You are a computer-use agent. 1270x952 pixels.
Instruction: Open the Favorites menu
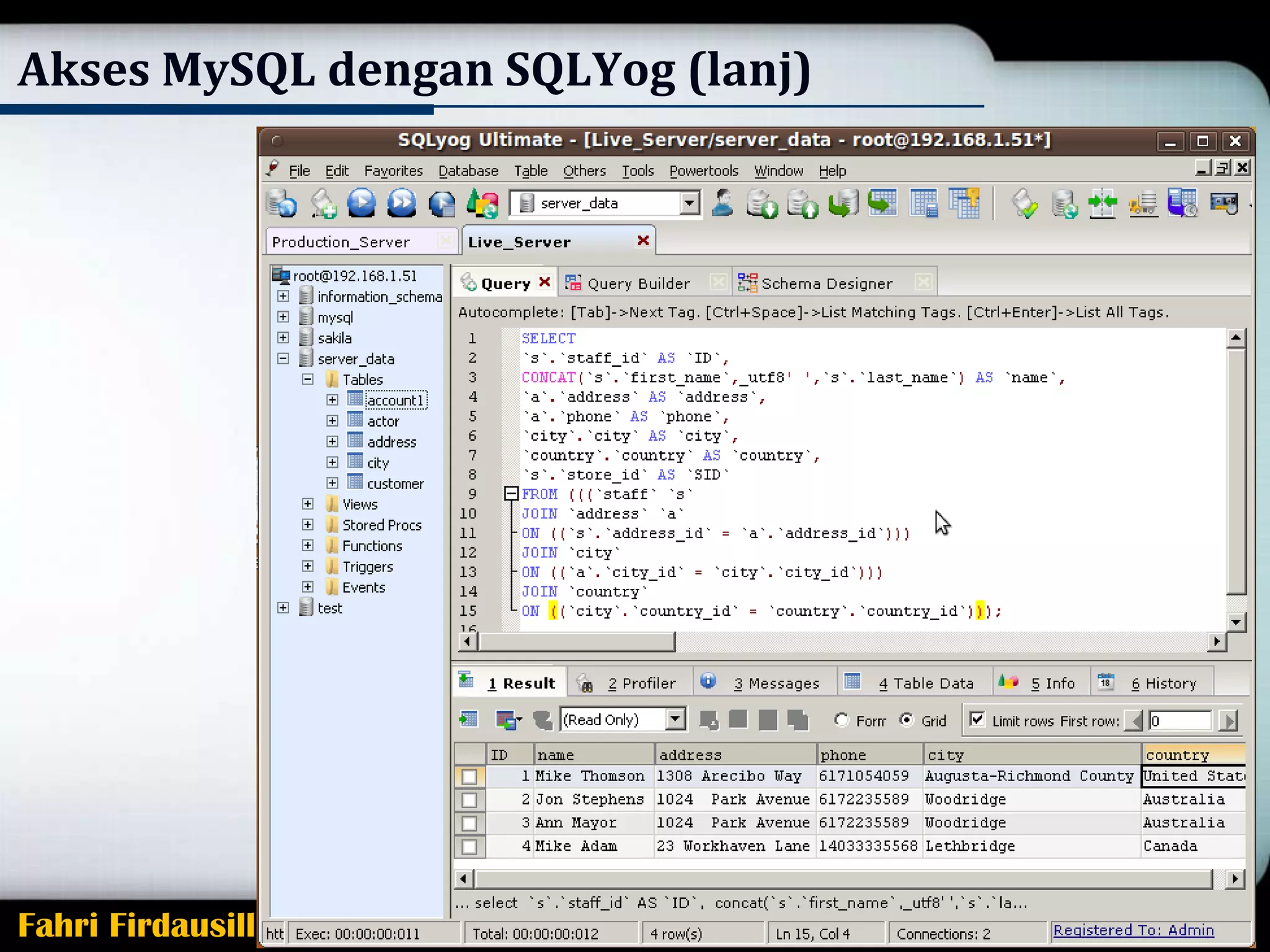[x=393, y=170]
